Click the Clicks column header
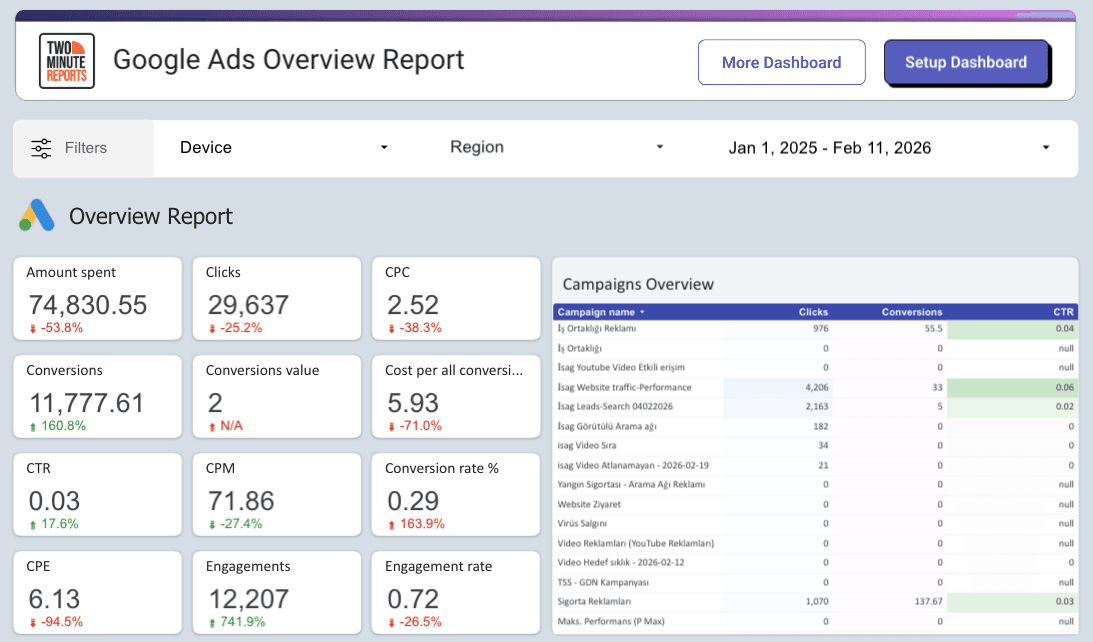The height and width of the screenshot is (642, 1093). tap(813, 312)
